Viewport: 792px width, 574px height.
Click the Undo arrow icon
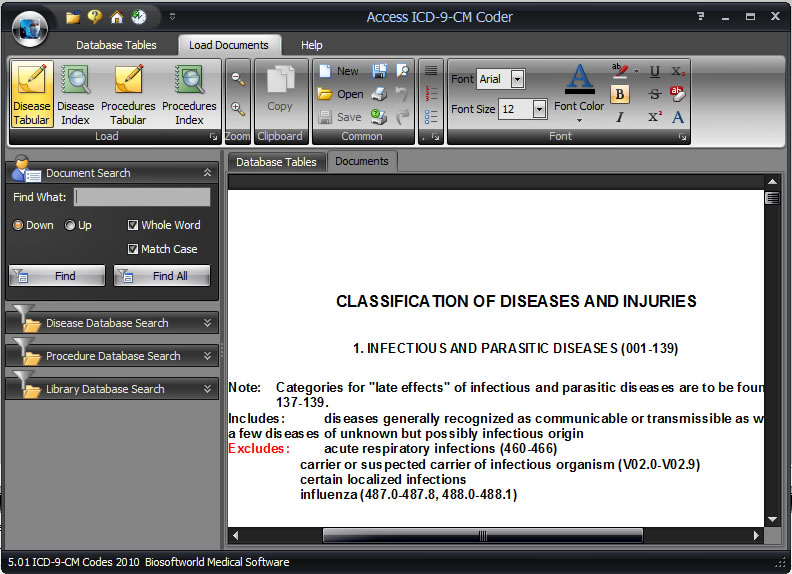click(x=402, y=94)
